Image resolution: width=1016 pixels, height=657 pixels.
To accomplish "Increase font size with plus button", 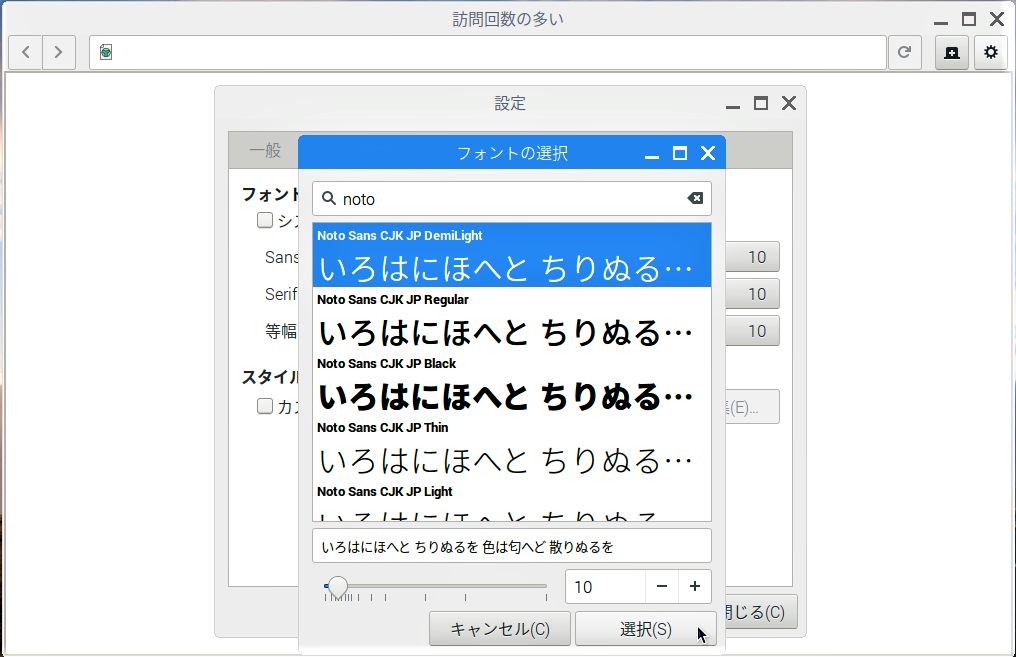I will click(695, 586).
